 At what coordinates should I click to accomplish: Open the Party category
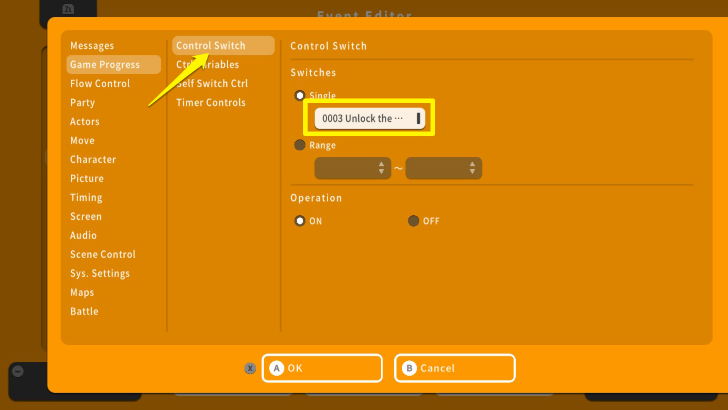[x=82, y=103]
